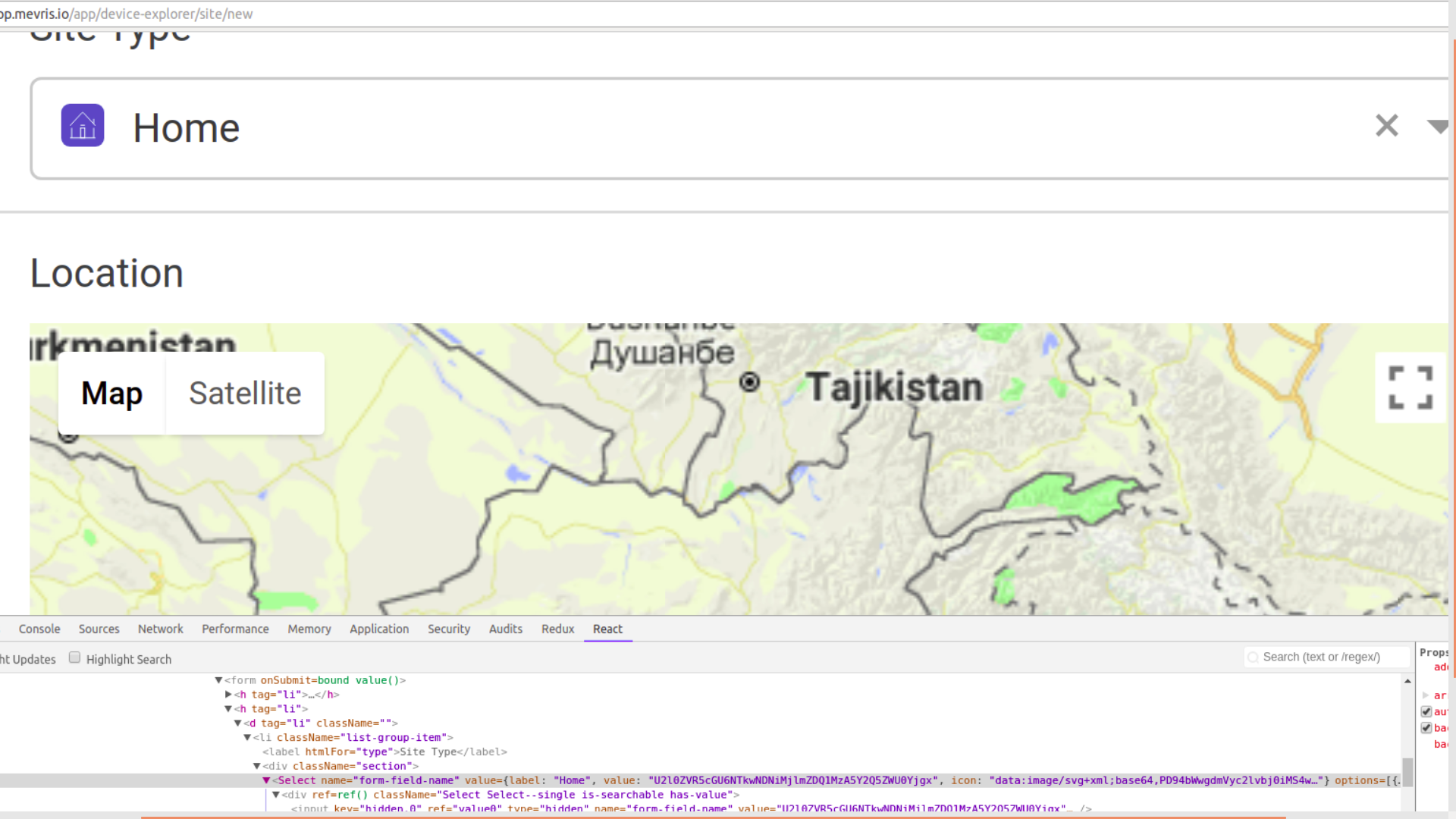Uncheck the 'ba' prop checkbox in Props panel

pyautogui.click(x=1426, y=728)
